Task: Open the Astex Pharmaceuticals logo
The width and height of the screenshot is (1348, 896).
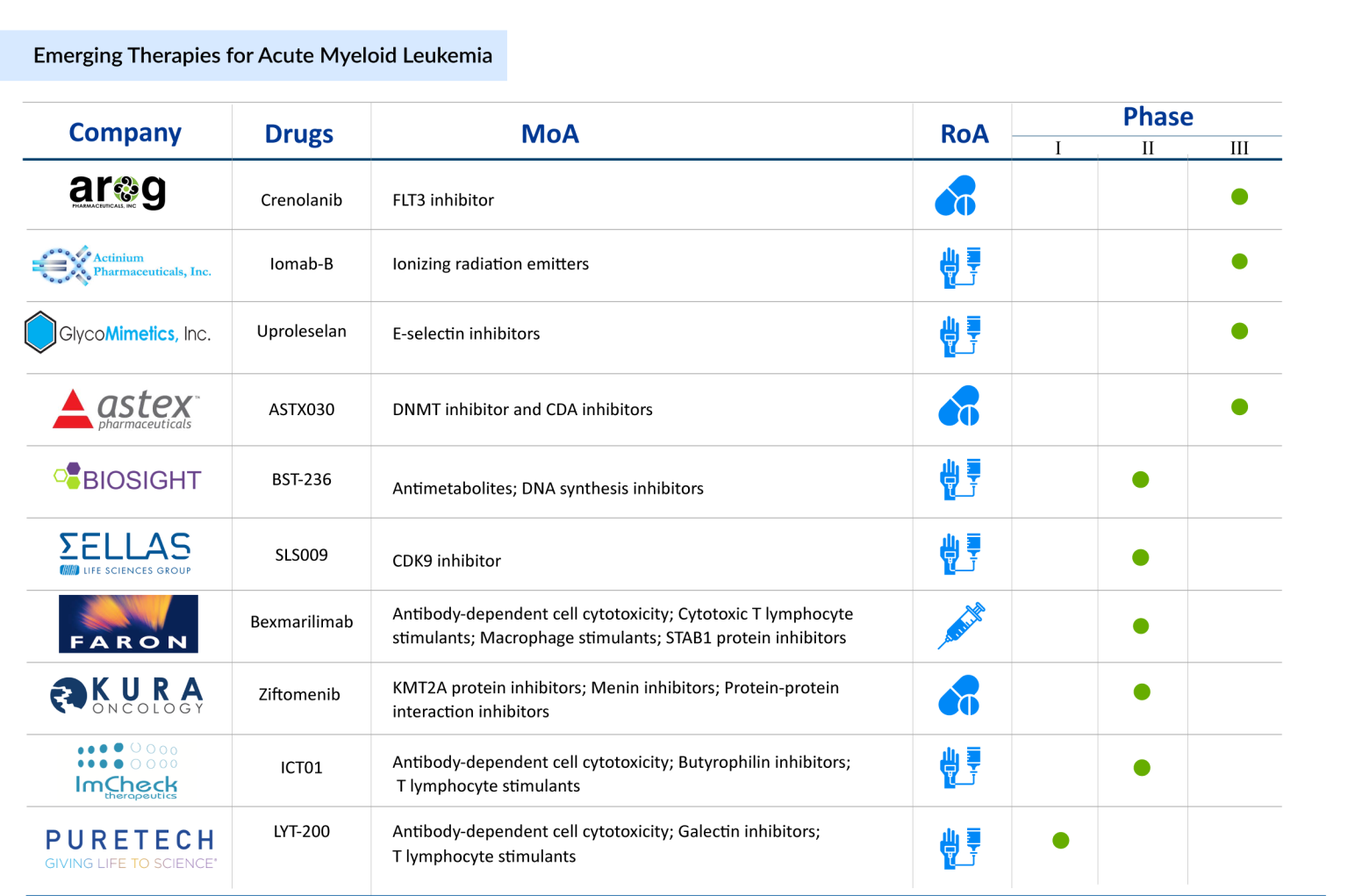Action: pyautogui.click(x=126, y=407)
